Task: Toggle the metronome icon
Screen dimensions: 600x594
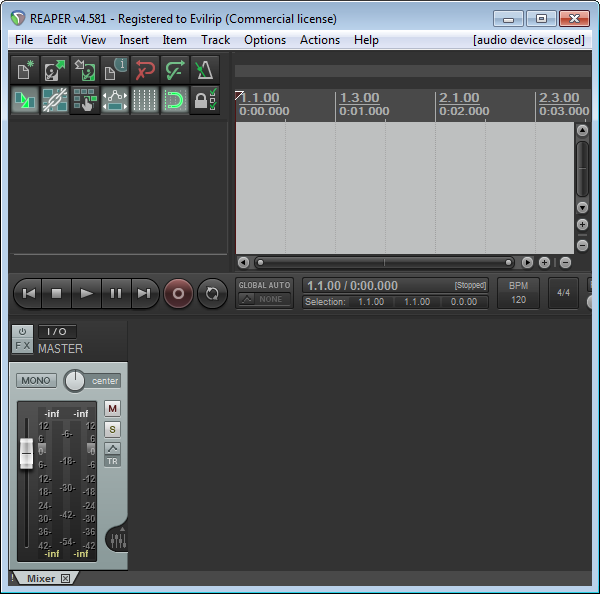Action: (x=205, y=70)
